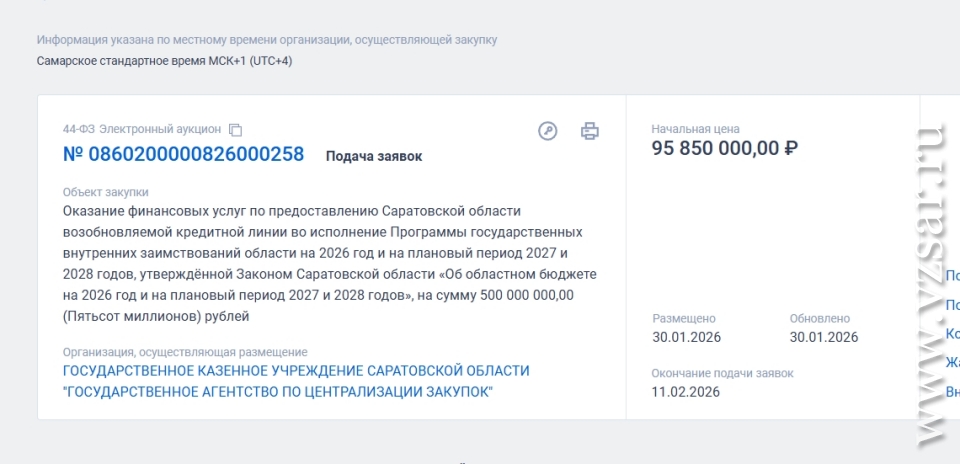
Task: Click the Окончание подачи заявок label
Action: (722, 373)
